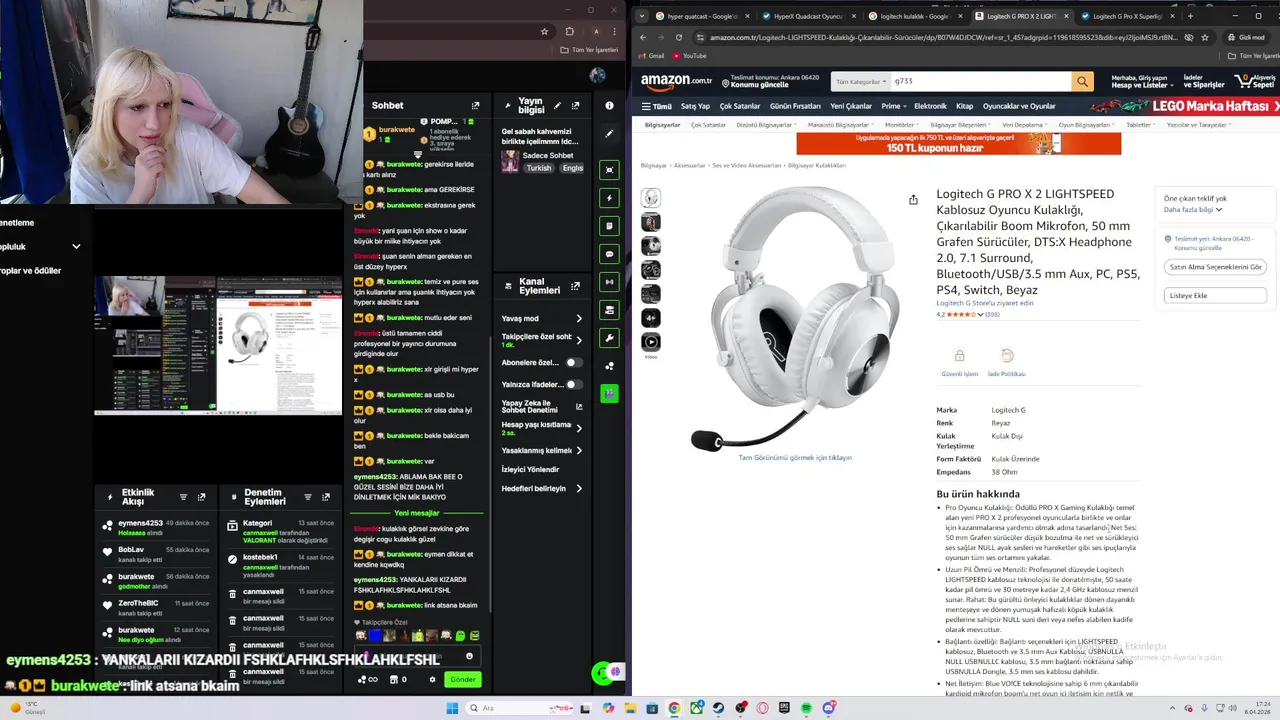Click the green Gönder send button
This screenshot has height=720, width=1280.
463,679
